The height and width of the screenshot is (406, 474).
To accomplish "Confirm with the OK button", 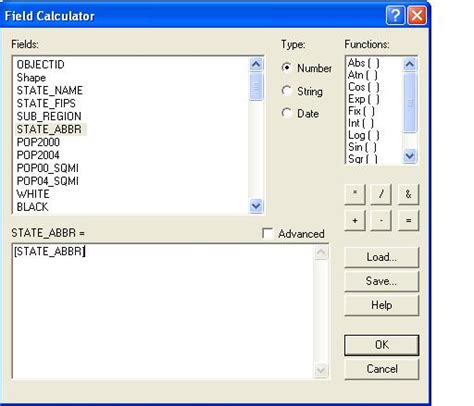I will [382, 345].
